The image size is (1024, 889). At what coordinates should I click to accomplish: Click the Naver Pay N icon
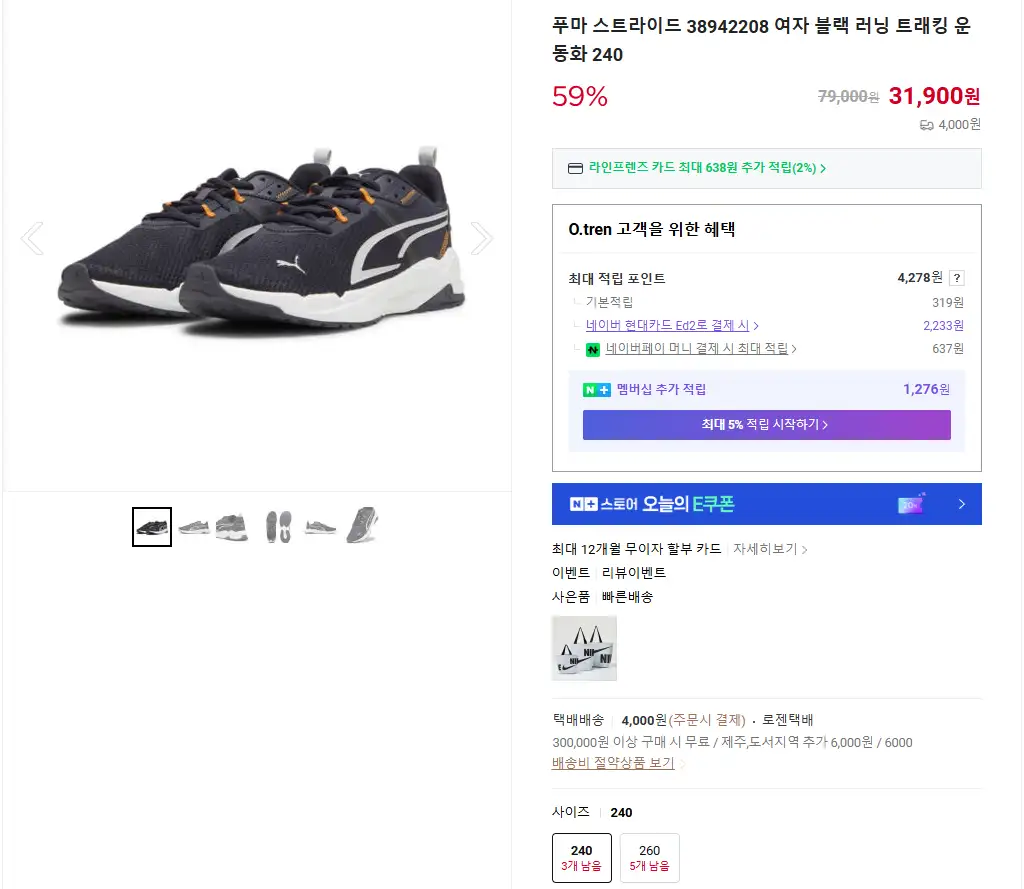(592, 350)
